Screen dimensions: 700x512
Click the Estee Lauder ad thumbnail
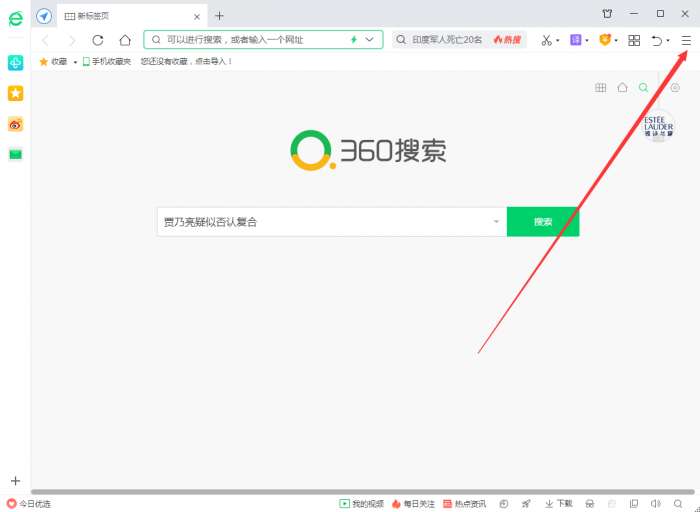coord(658,126)
